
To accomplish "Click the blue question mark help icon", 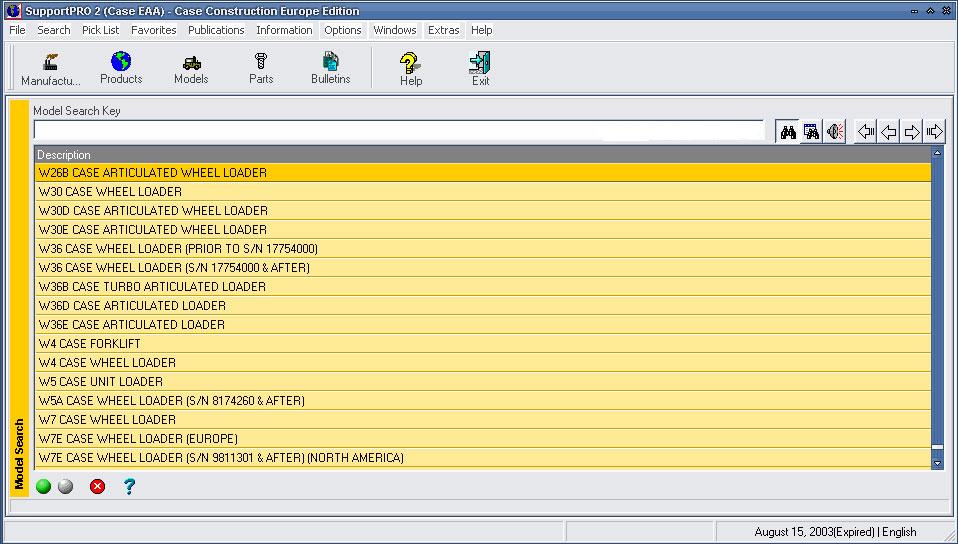I will coord(129,487).
